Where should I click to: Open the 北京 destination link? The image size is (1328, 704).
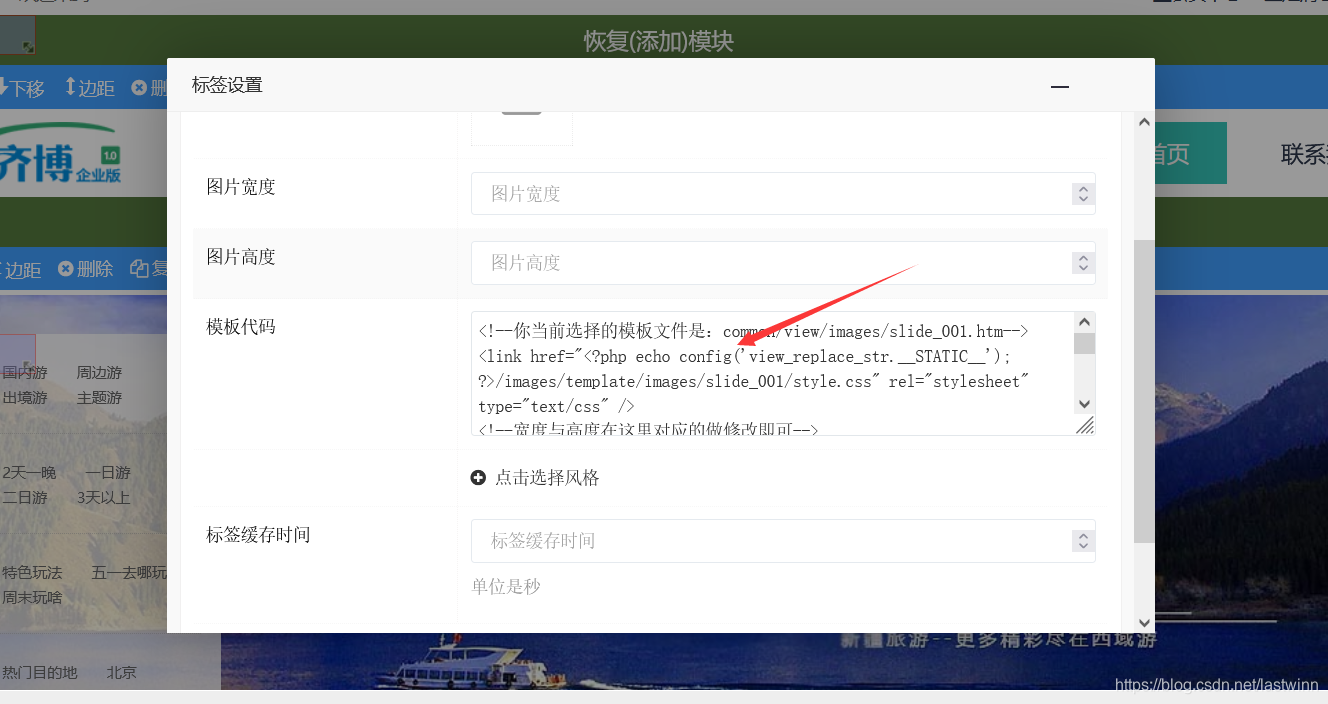click(x=122, y=673)
